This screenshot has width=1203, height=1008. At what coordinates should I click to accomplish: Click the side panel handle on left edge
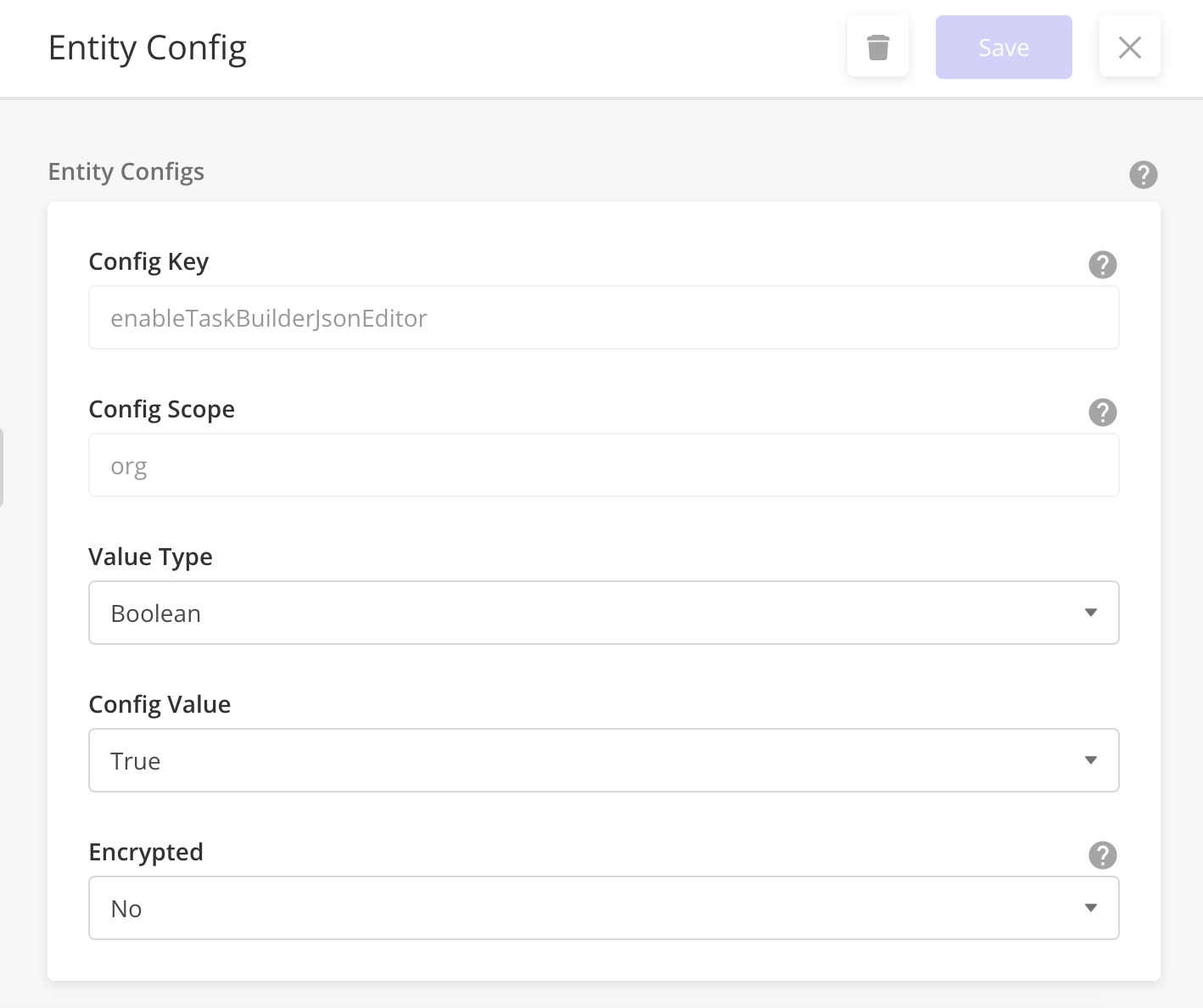coord(2,468)
